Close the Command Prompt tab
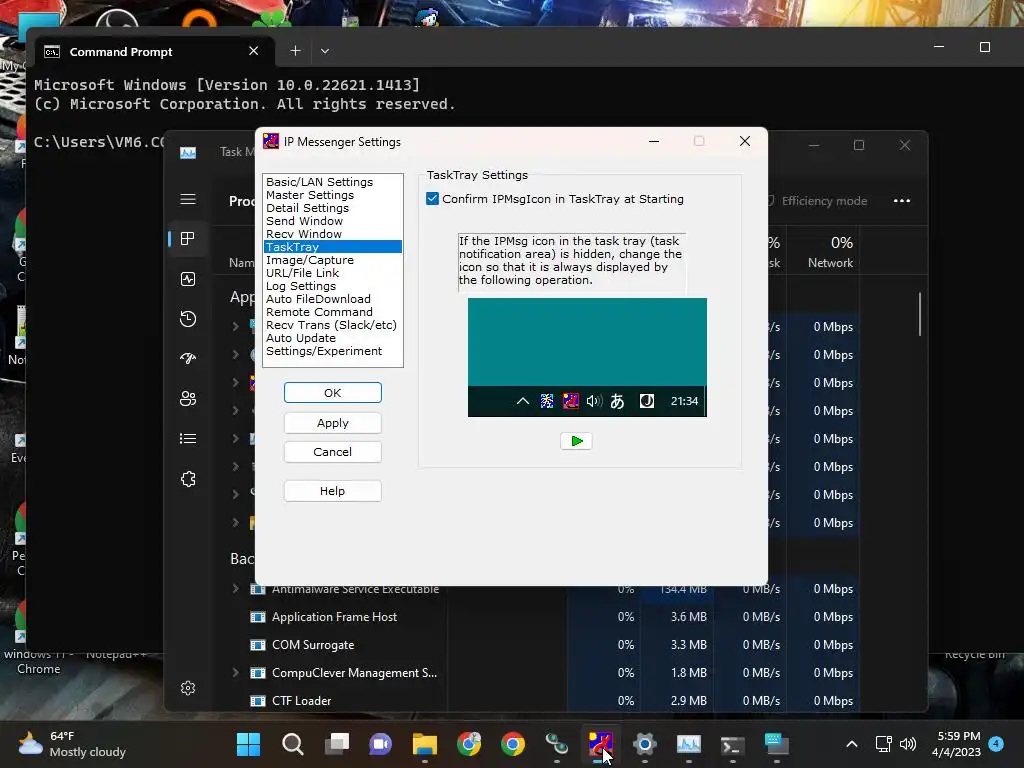 [x=253, y=50]
